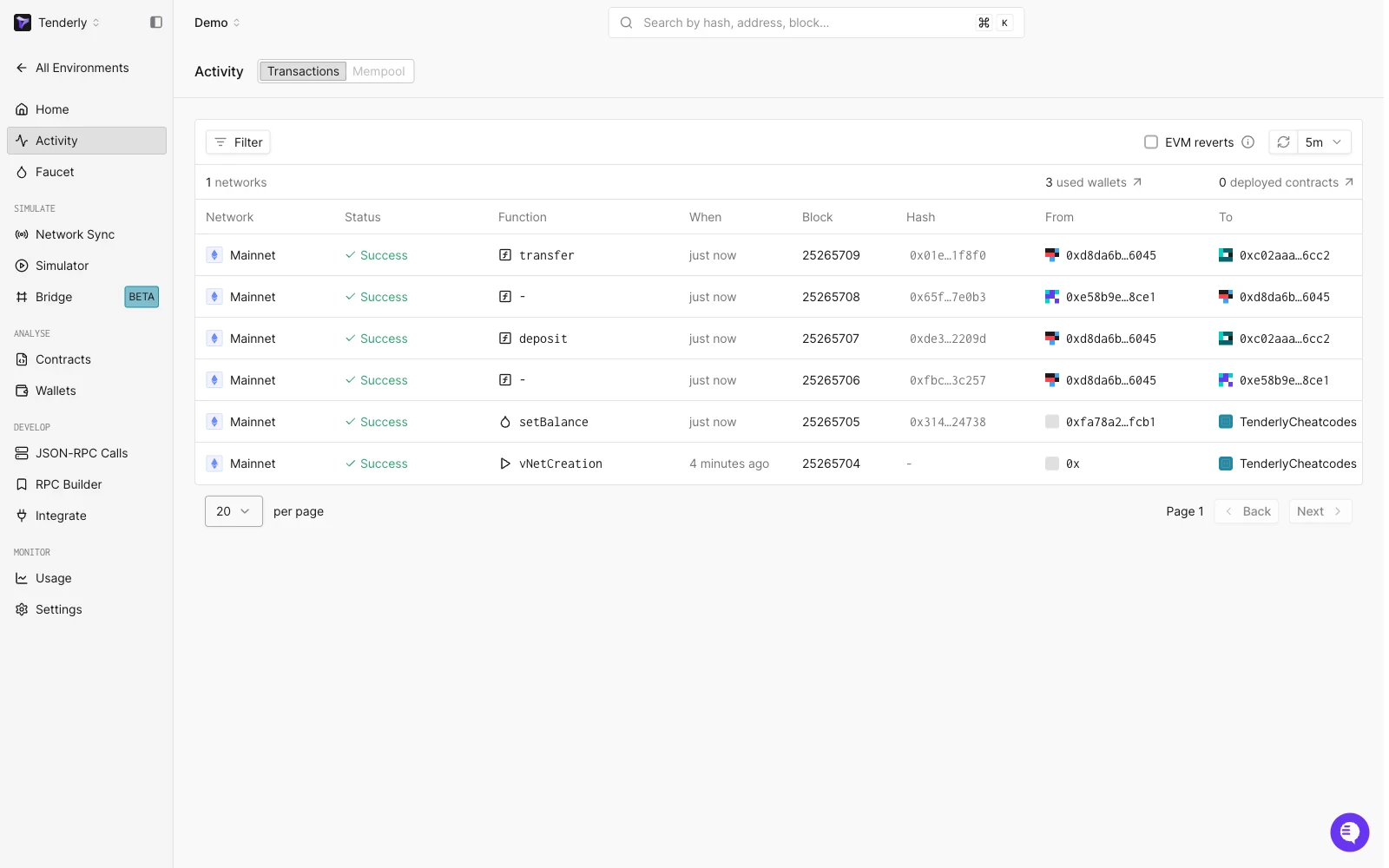Click the When column header
Image resolution: width=1389 pixels, height=868 pixels.
[706, 217]
